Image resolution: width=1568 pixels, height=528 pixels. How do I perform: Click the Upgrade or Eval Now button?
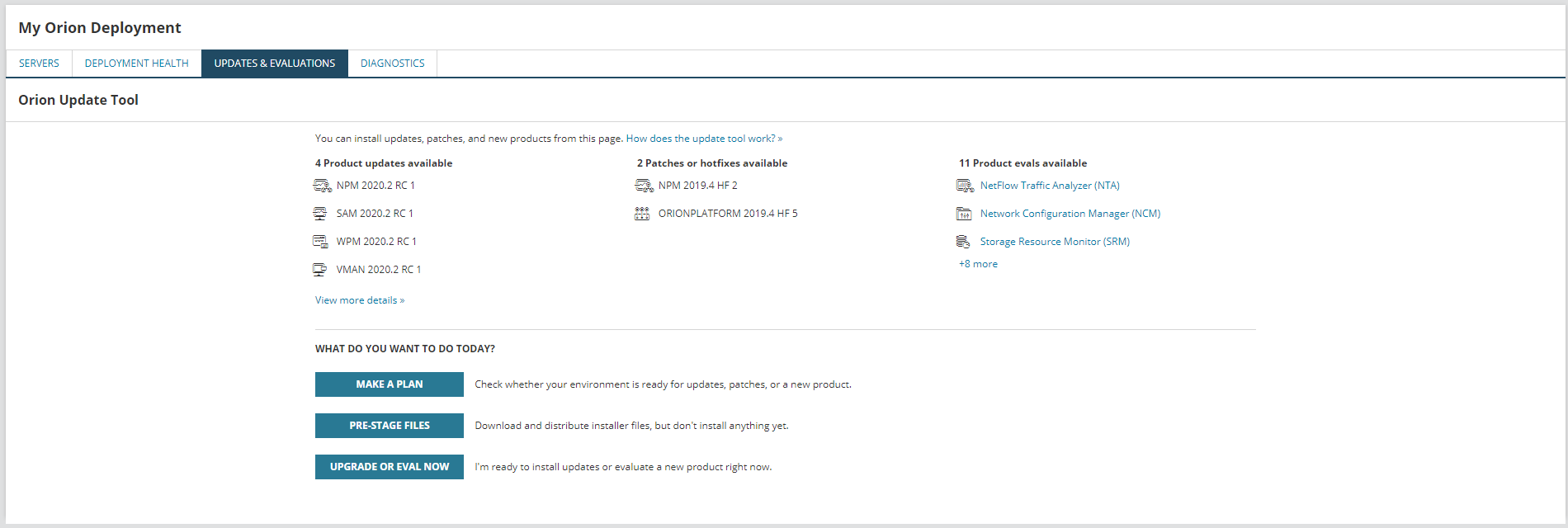(390, 467)
